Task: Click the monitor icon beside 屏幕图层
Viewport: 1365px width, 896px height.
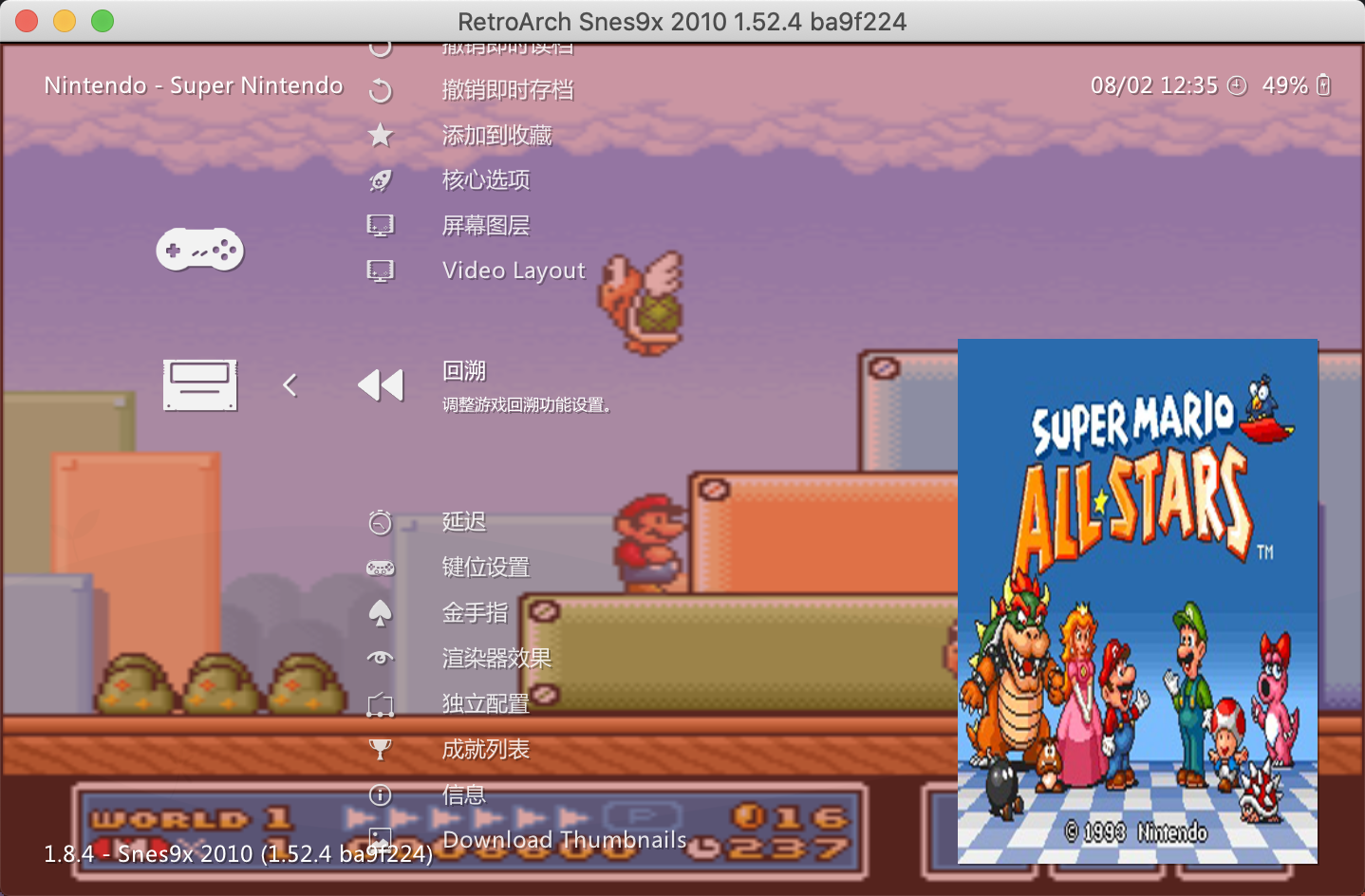Action: pos(380,225)
